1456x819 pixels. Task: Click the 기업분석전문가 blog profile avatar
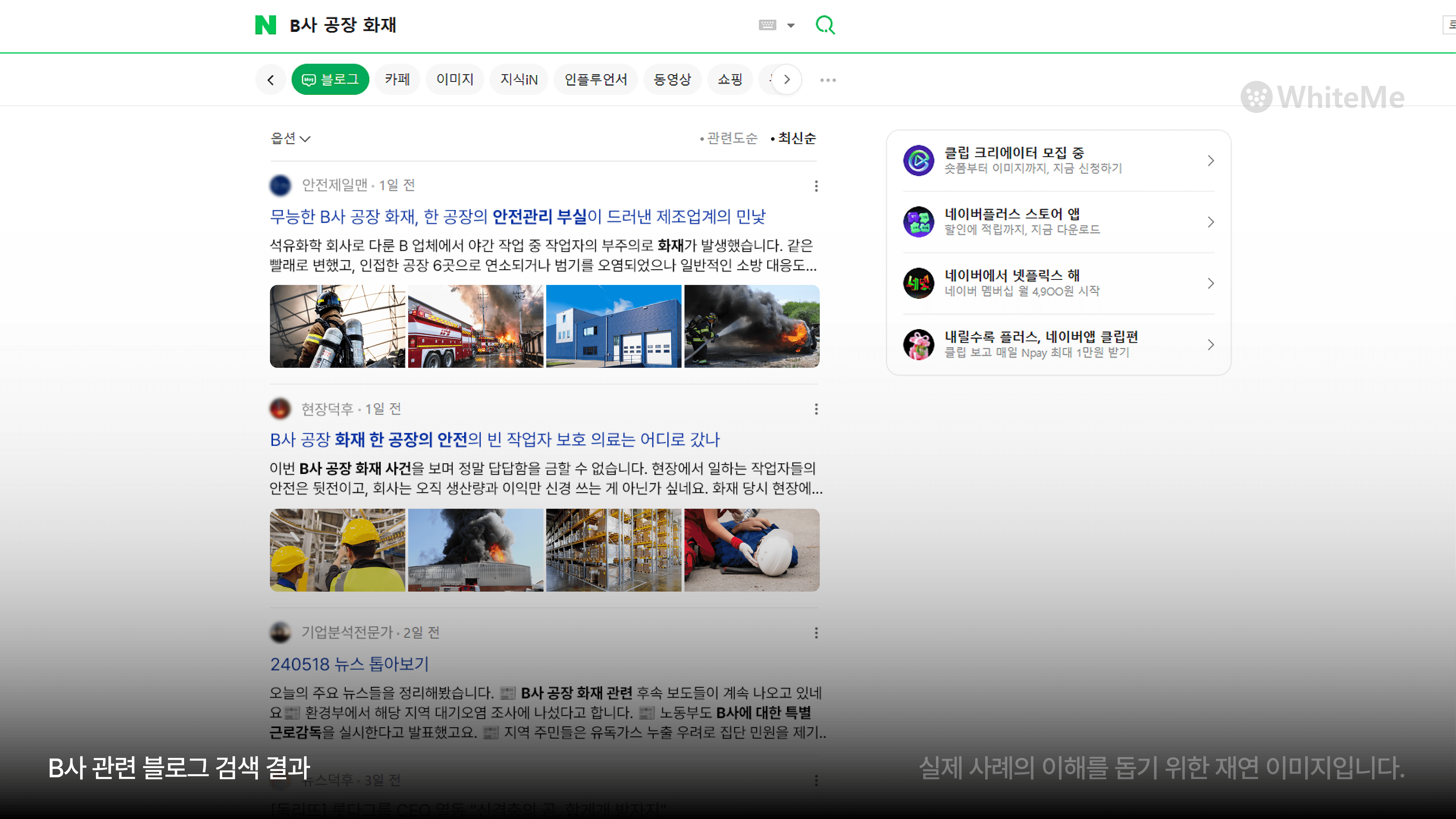[x=280, y=632]
